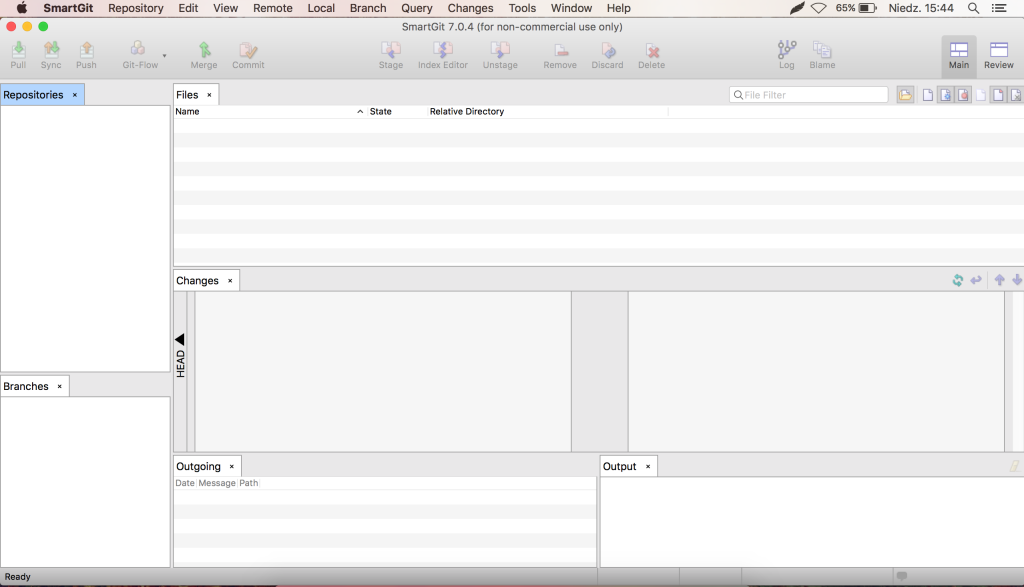Click the Sync toolbar icon
This screenshot has height=587, width=1024.
51,55
